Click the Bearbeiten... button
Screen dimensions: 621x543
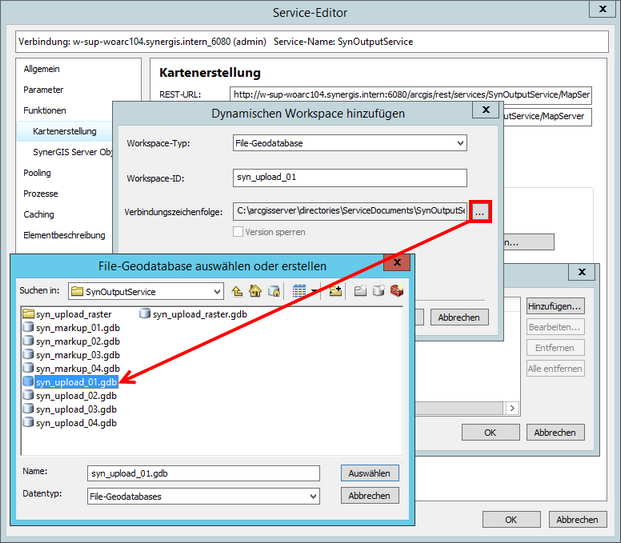tap(555, 327)
